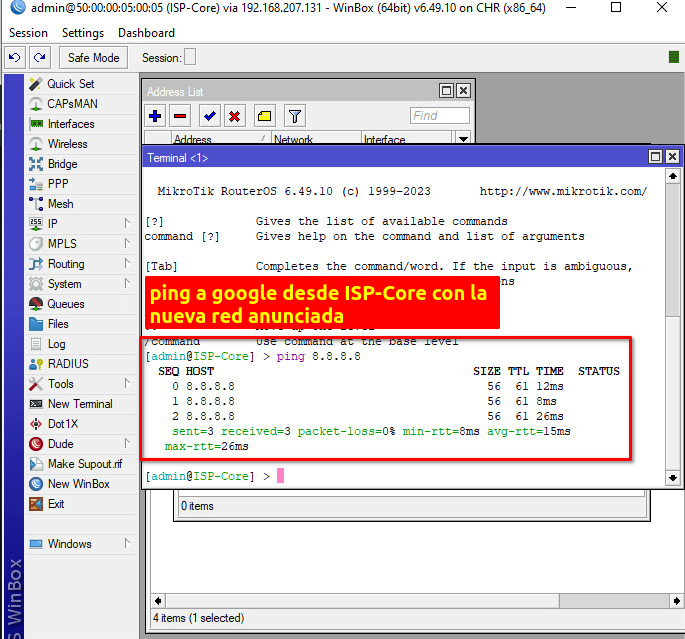Open the column dropdown arrow in Address List
The image size is (685, 639).
click(463, 140)
